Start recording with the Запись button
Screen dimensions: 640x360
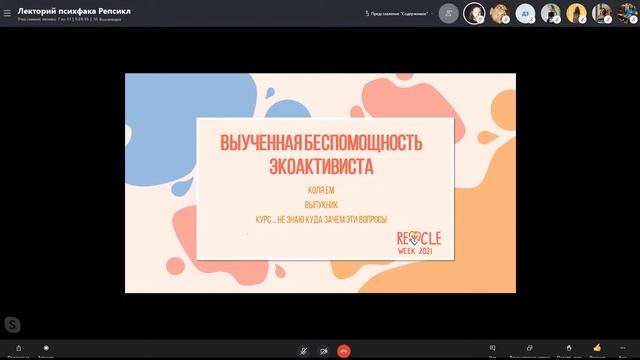coord(46,350)
